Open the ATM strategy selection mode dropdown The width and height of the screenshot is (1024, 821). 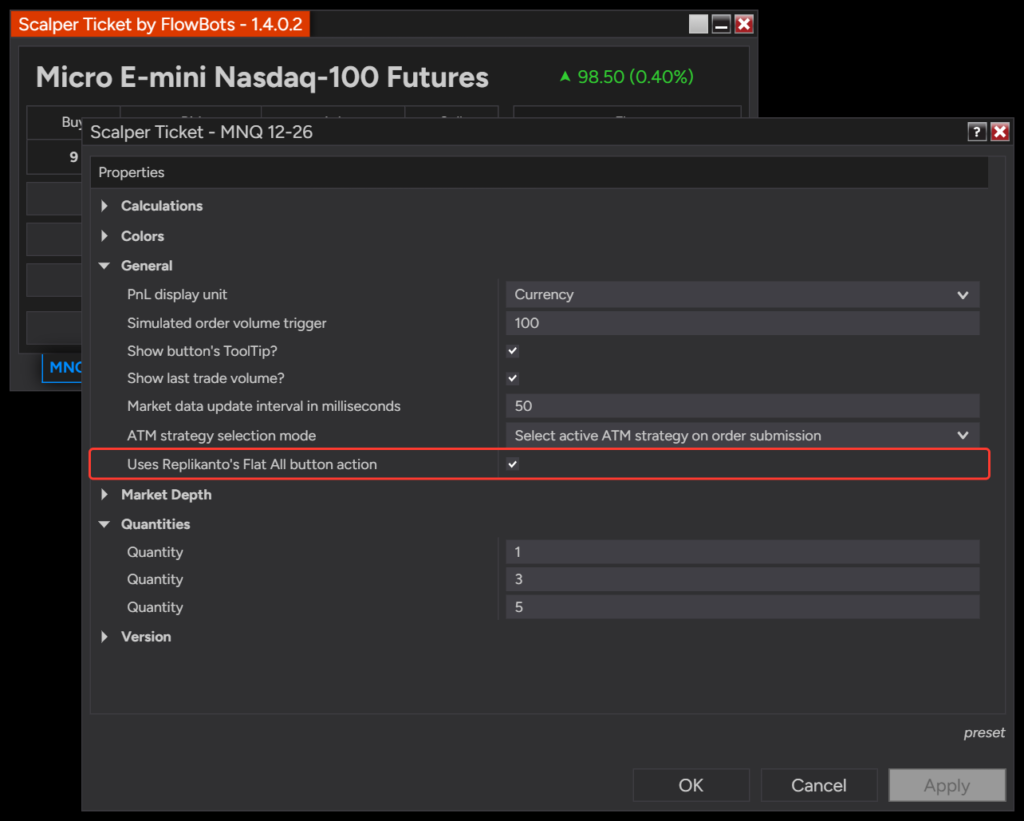coord(742,436)
